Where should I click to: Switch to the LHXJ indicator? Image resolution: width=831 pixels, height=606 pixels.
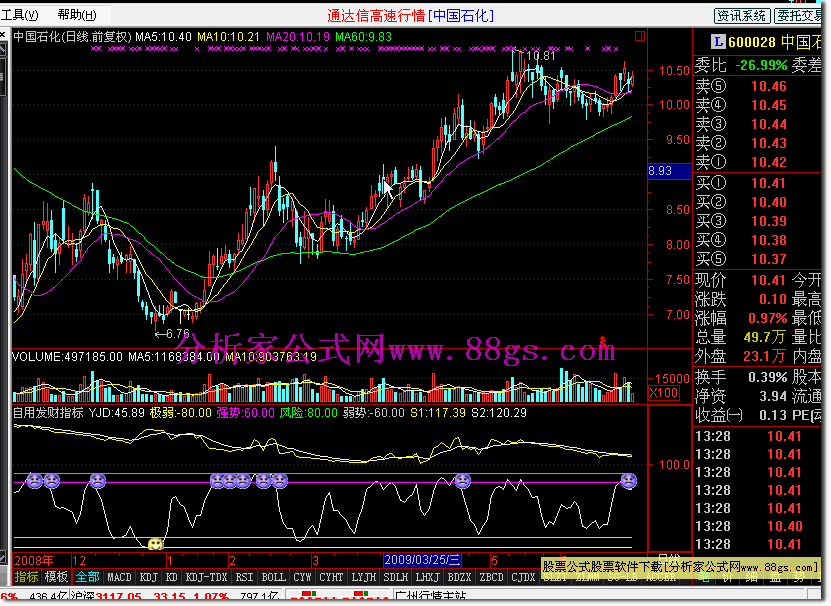[427, 577]
